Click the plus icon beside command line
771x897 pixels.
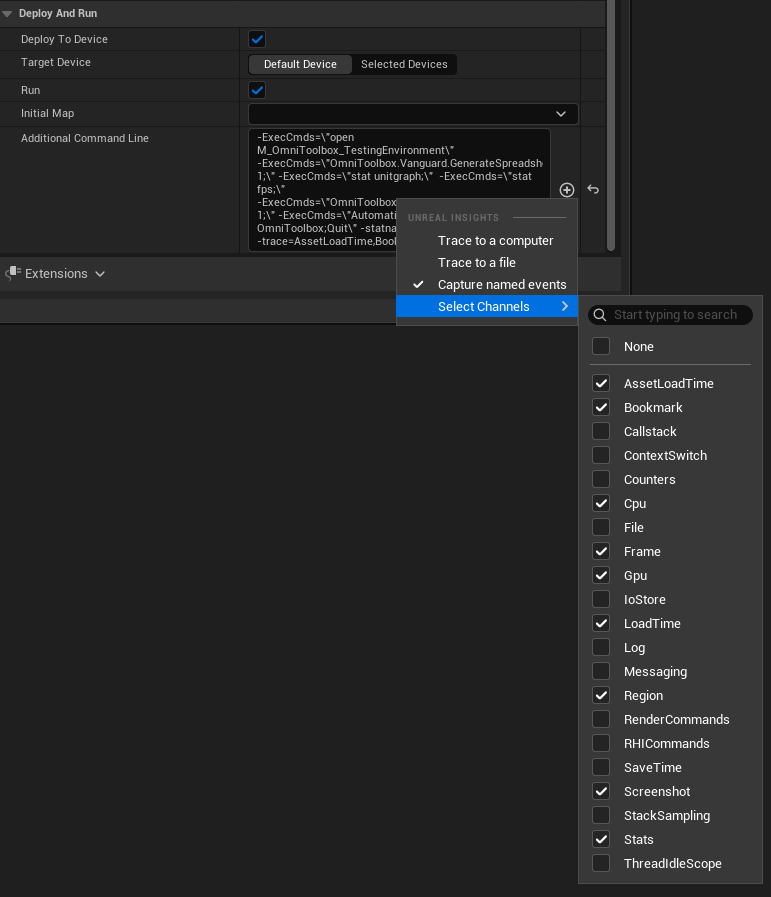(x=567, y=190)
